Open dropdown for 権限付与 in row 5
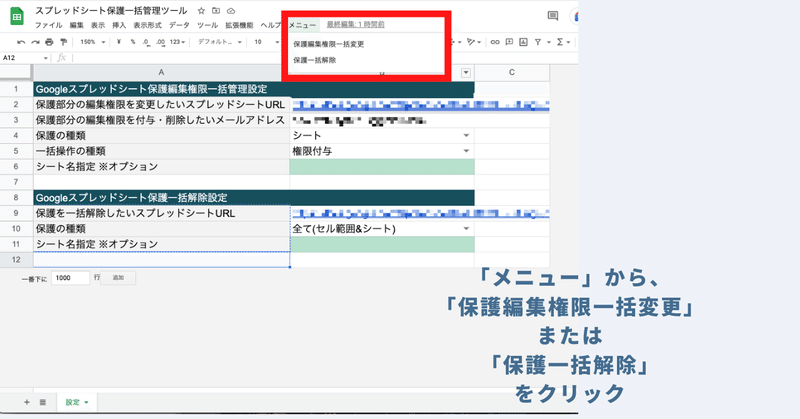Image resolution: width=800 pixels, height=419 pixels. pyautogui.click(x=466, y=151)
